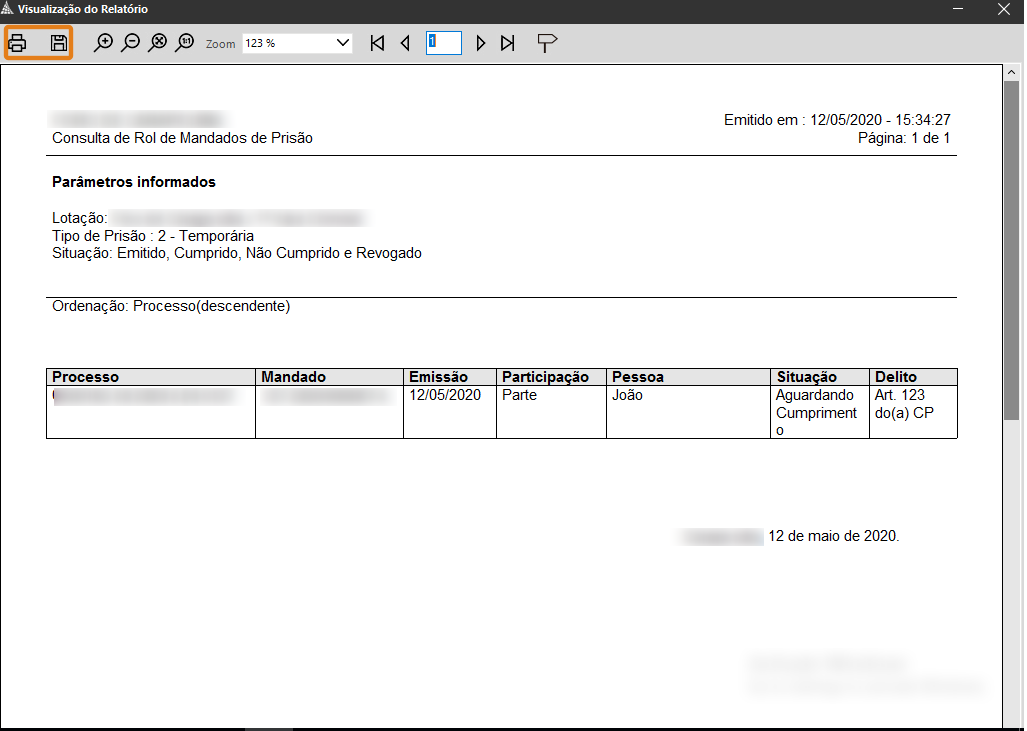Click the magnifier icon with the X
This screenshot has width=1027, height=731.
[157, 43]
